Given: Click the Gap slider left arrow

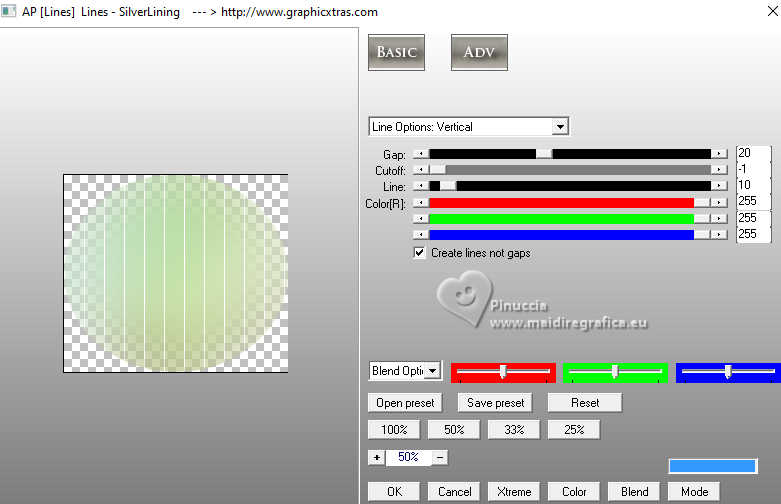Looking at the screenshot, I should pyautogui.click(x=421, y=154).
